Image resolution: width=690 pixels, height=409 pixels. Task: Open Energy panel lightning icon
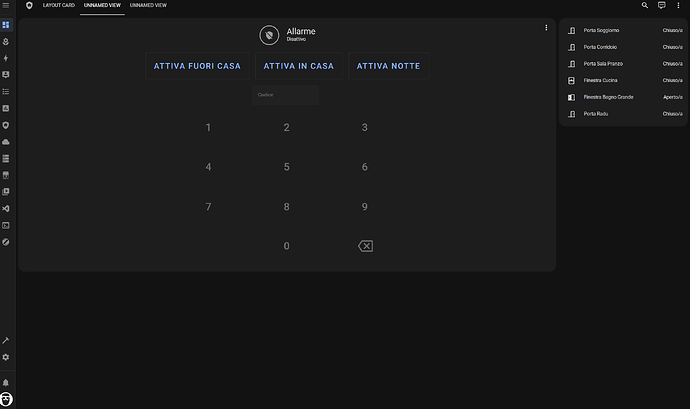(x=6, y=58)
